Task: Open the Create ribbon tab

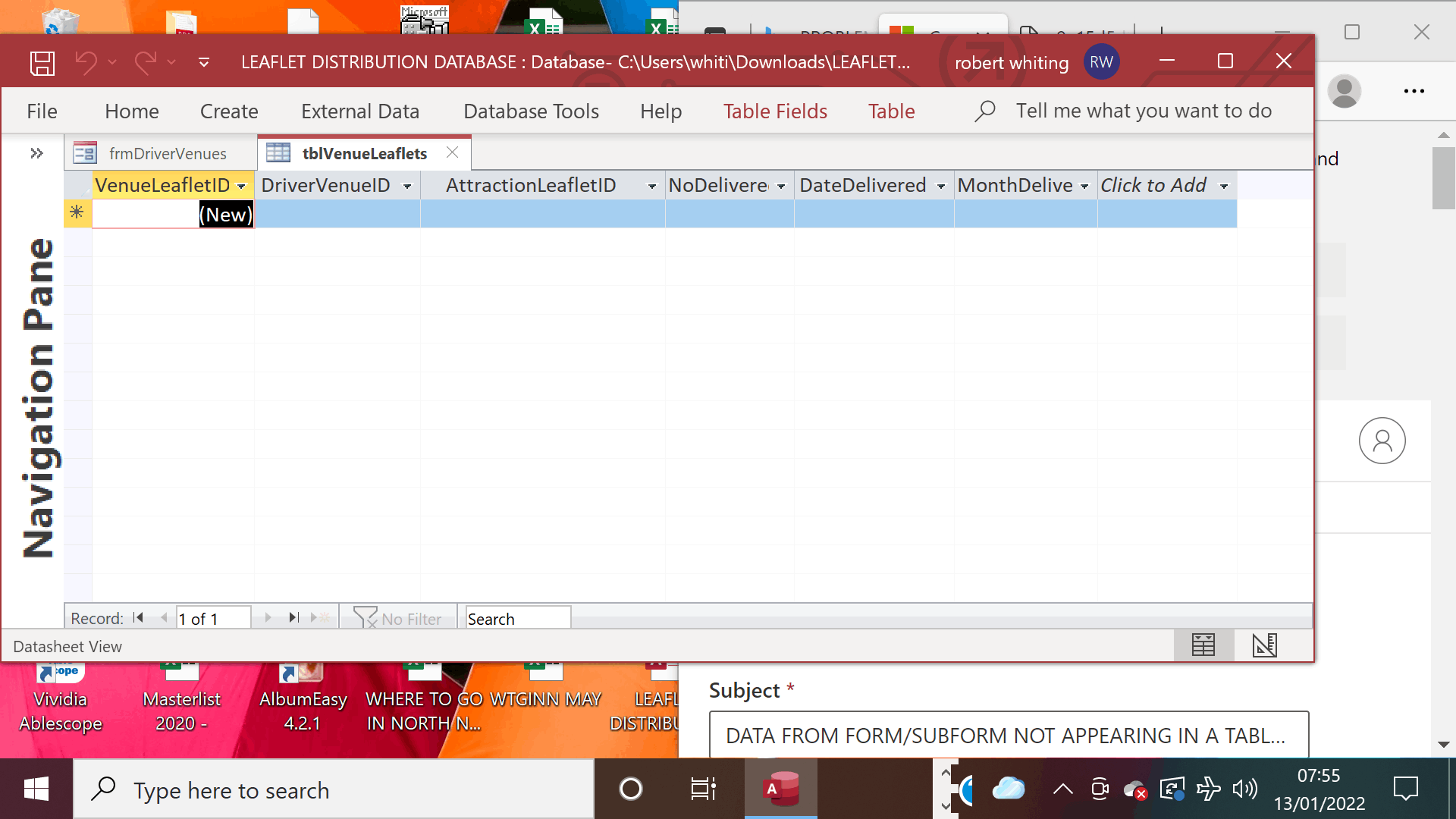Action: click(x=229, y=111)
